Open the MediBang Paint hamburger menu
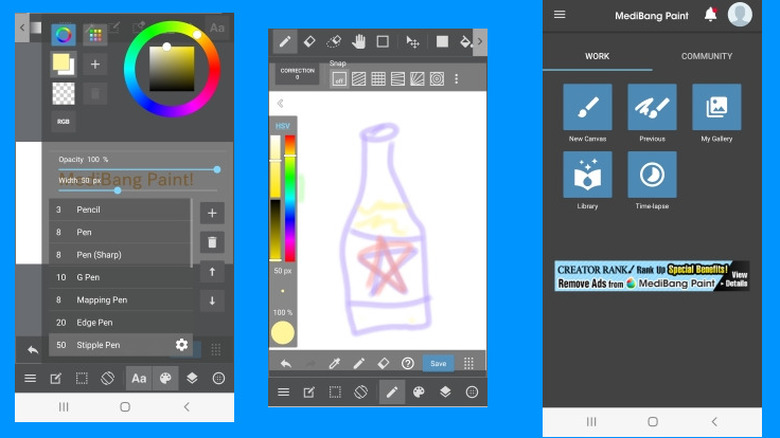The width and height of the screenshot is (780, 438). (x=560, y=14)
